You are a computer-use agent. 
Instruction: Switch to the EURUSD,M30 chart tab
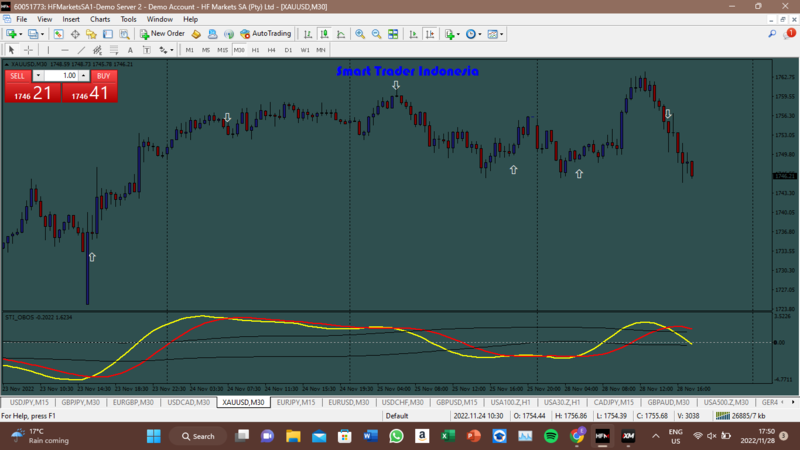tap(348, 403)
